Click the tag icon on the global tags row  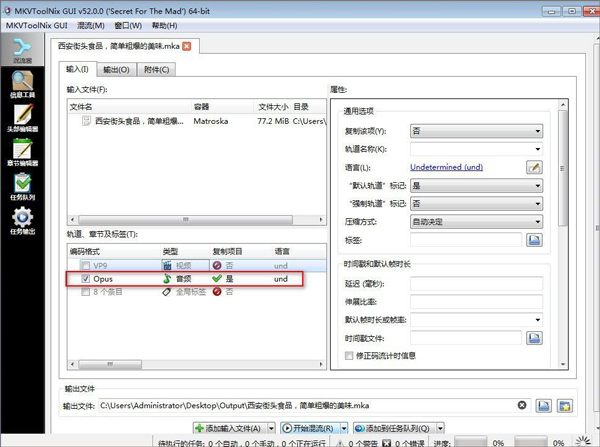coord(167,292)
